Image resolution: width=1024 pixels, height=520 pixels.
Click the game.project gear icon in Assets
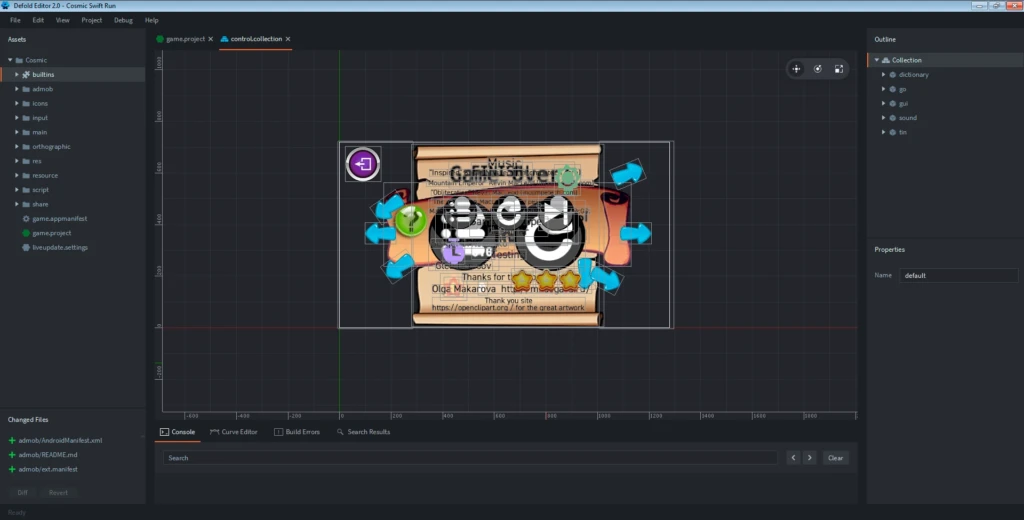[26, 233]
